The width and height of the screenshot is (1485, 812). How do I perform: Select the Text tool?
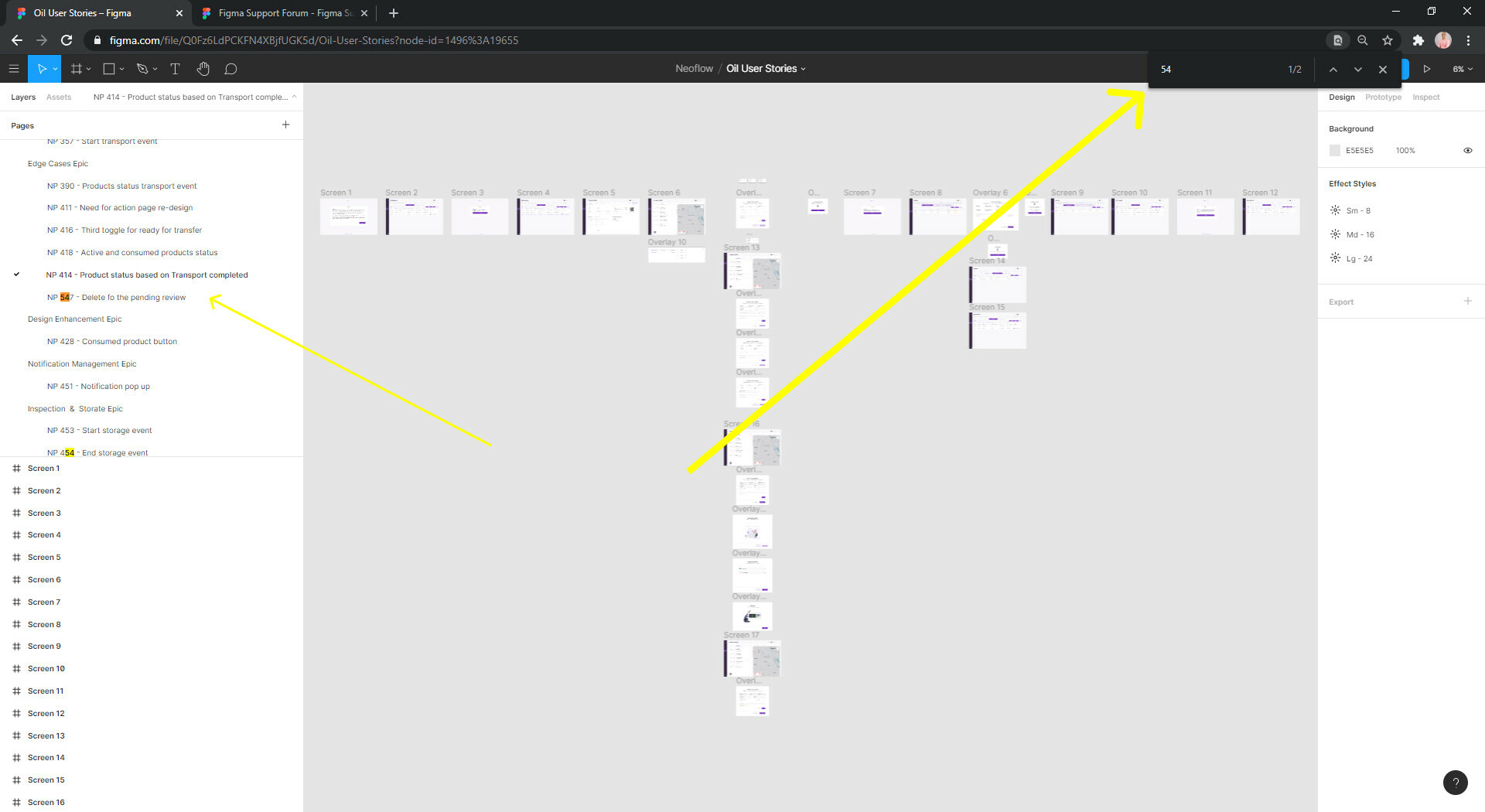pyautogui.click(x=175, y=69)
